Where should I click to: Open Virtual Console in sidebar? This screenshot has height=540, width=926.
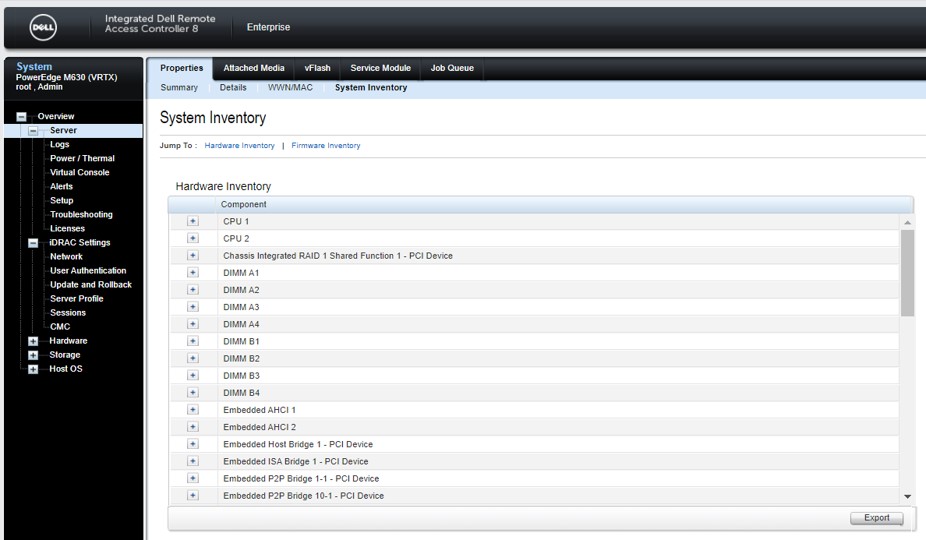79,173
